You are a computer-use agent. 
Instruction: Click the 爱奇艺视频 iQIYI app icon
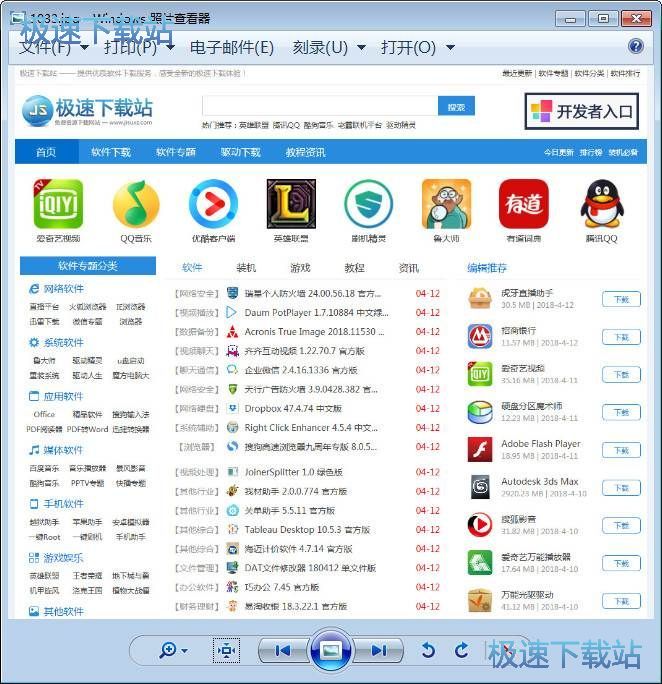pos(58,205)
